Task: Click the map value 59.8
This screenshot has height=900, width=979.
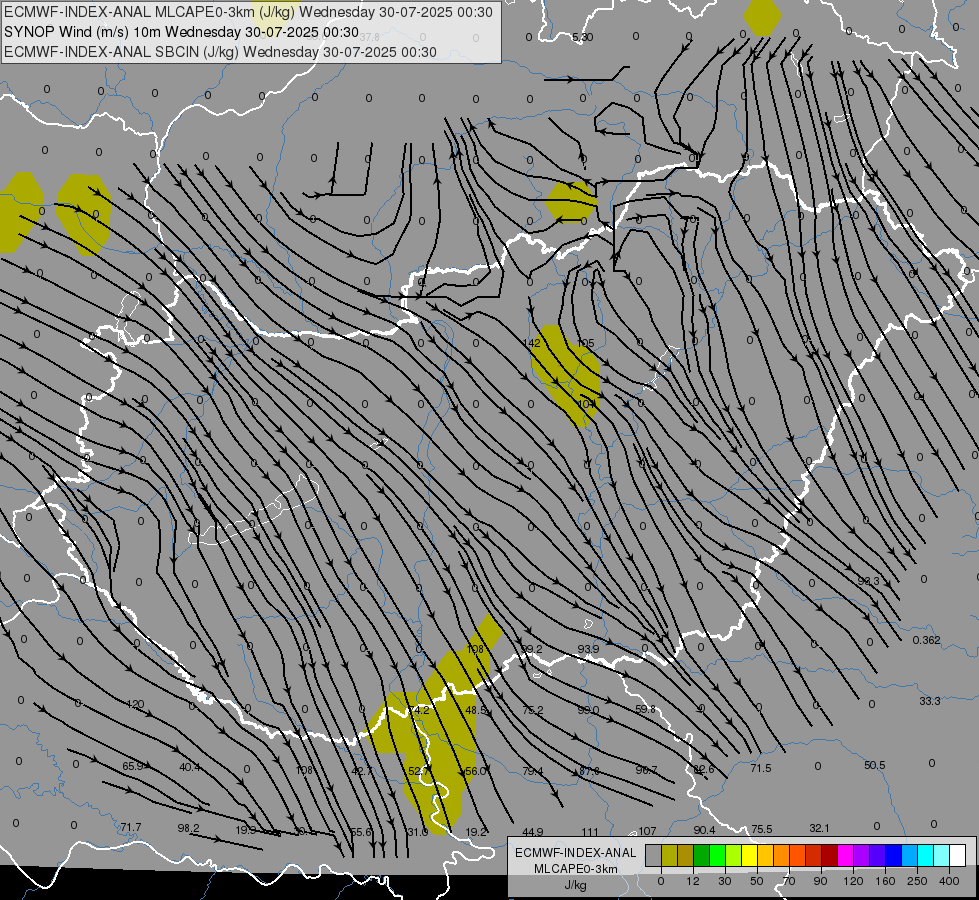Action: [646, 710]
